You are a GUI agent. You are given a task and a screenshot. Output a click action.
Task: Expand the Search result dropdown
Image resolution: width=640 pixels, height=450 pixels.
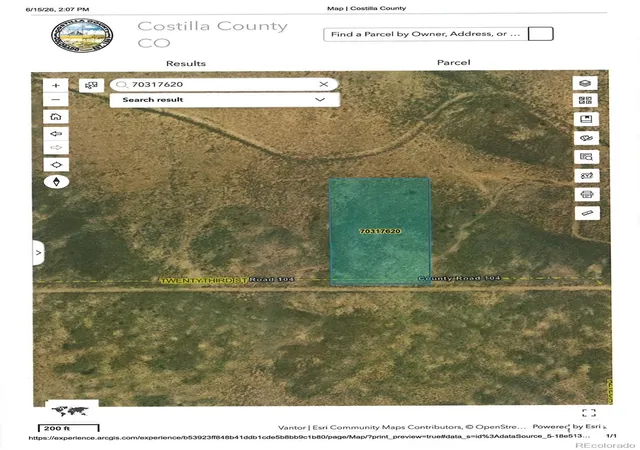320,100
